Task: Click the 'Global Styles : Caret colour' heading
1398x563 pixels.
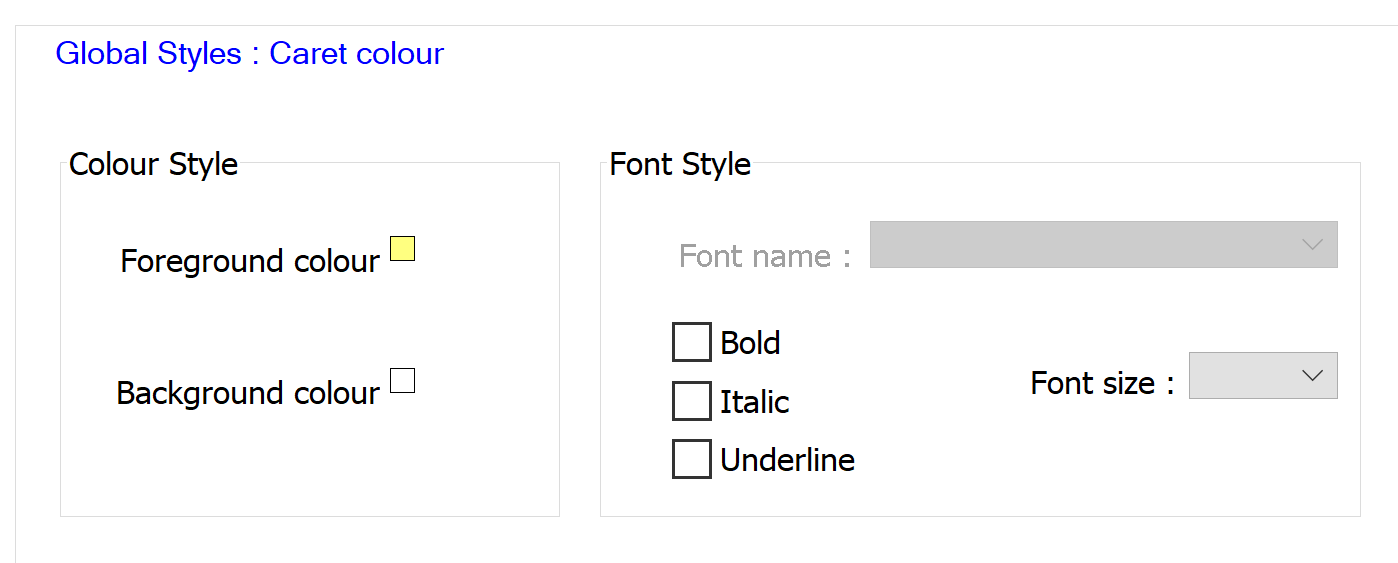Action: pyautogui.click(x=250, y=53)
